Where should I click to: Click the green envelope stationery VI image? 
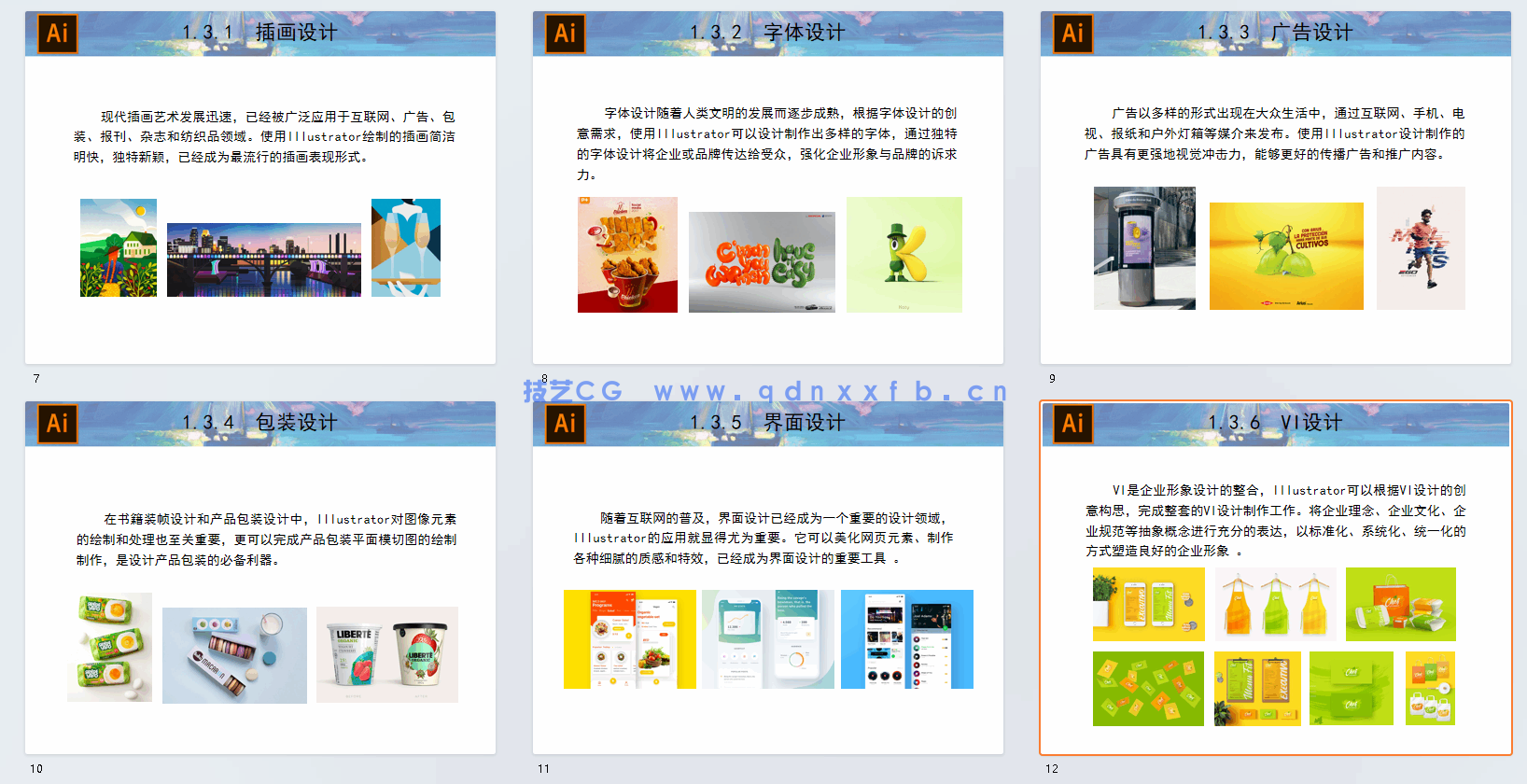pos(1352,689)
